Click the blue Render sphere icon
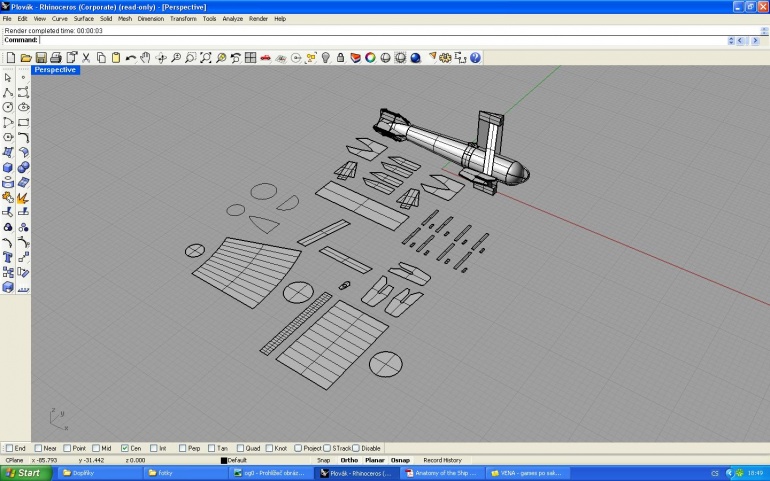 pyautogui.click(x=415, y=58)
